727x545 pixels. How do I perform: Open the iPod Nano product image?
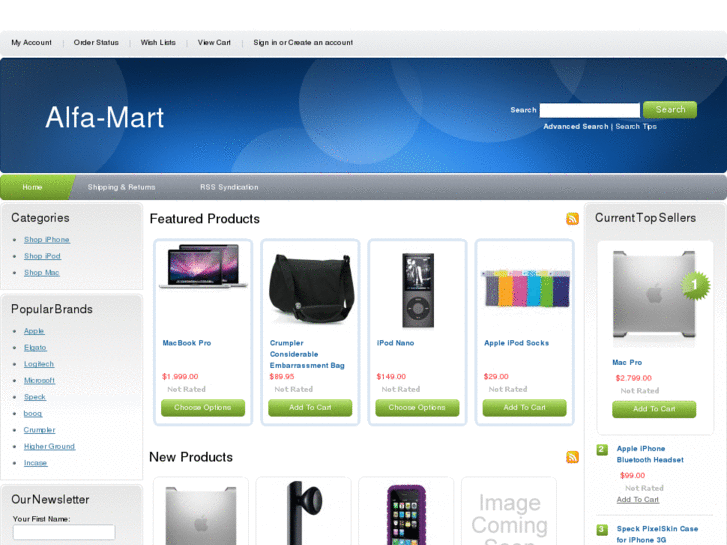tap(418, 290)
